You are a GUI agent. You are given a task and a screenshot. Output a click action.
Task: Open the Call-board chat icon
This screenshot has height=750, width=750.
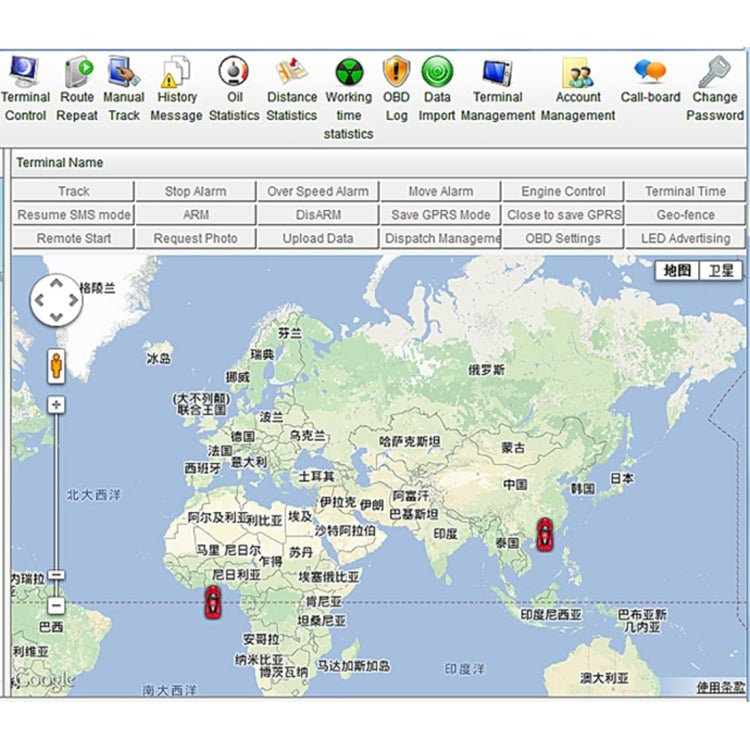(x=650, y=72)
